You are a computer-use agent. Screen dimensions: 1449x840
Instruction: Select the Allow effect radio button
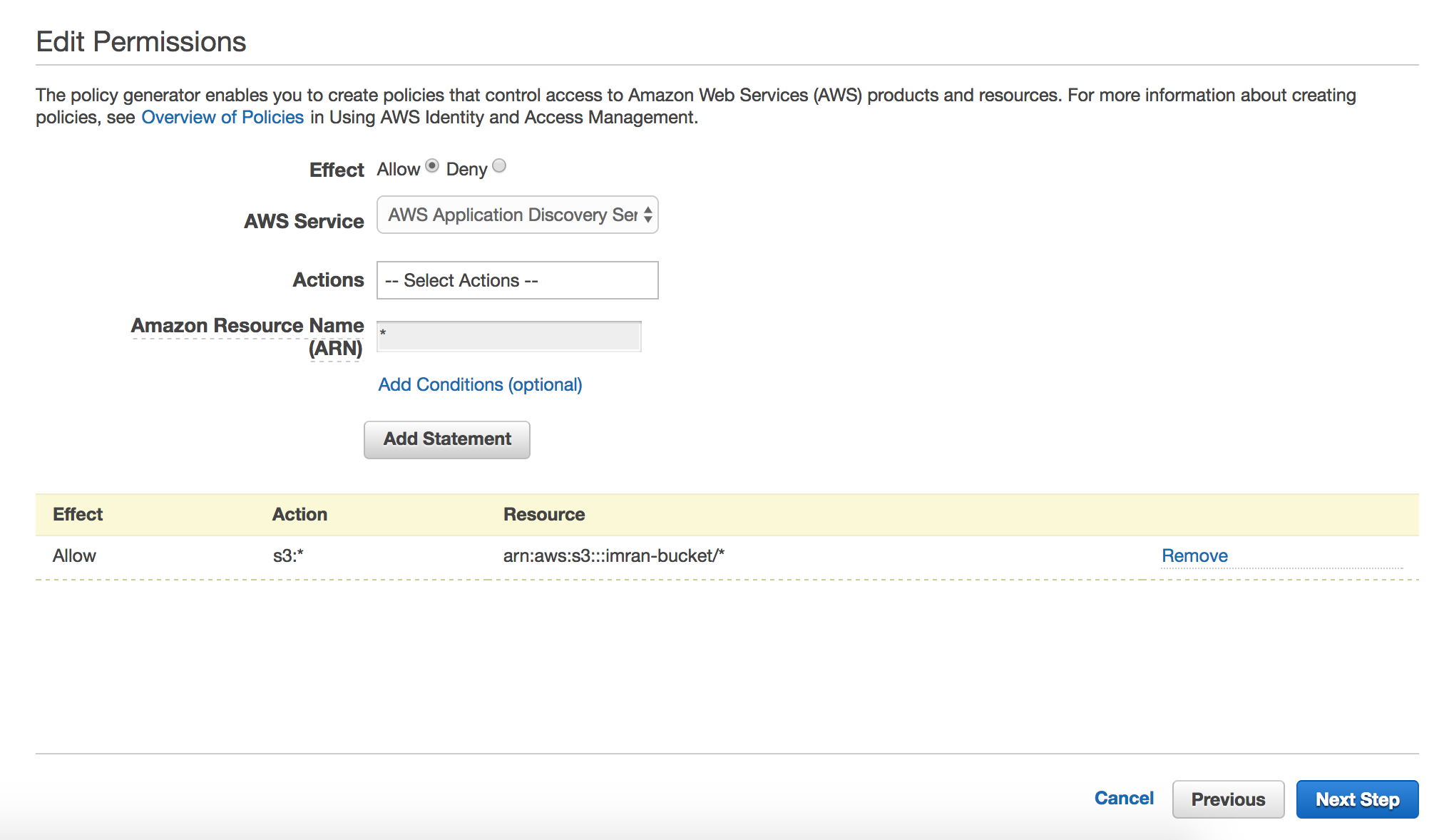tap(432, 166)
